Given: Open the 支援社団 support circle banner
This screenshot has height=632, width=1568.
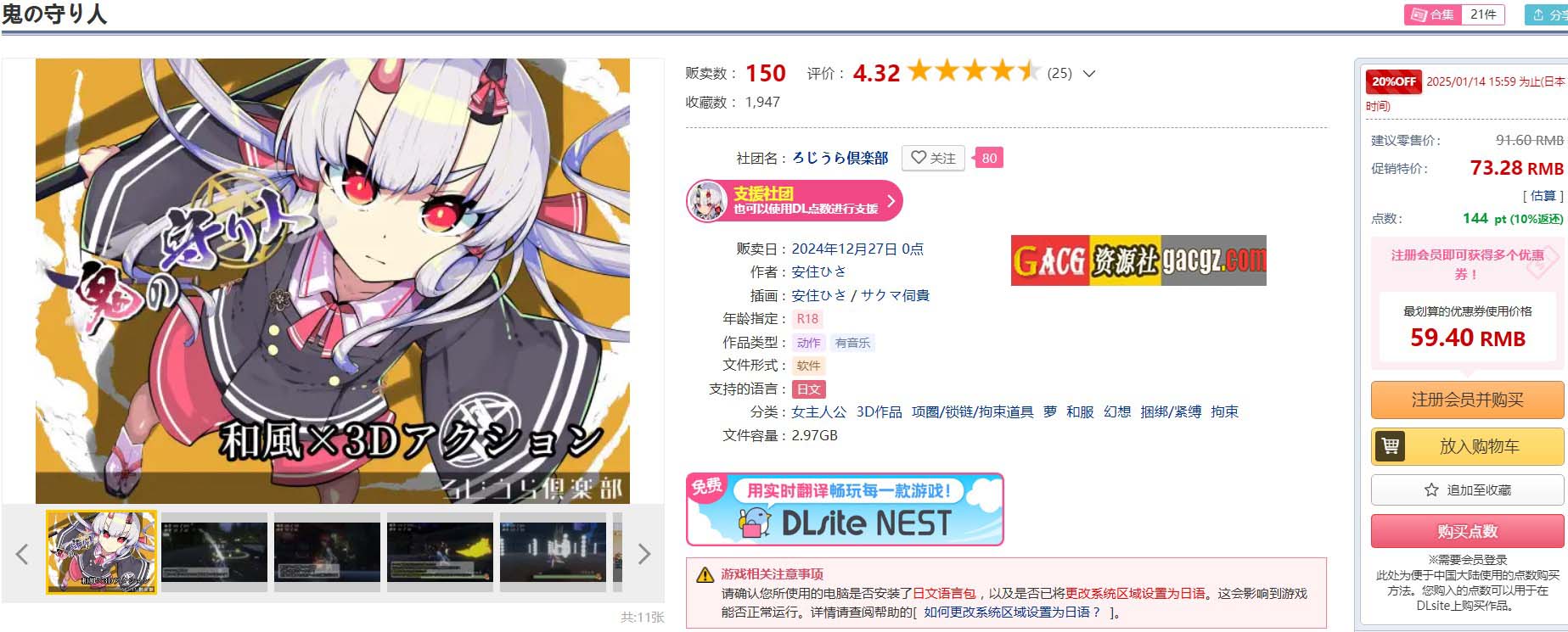Looking at the screenshot, I should (794, 201).
